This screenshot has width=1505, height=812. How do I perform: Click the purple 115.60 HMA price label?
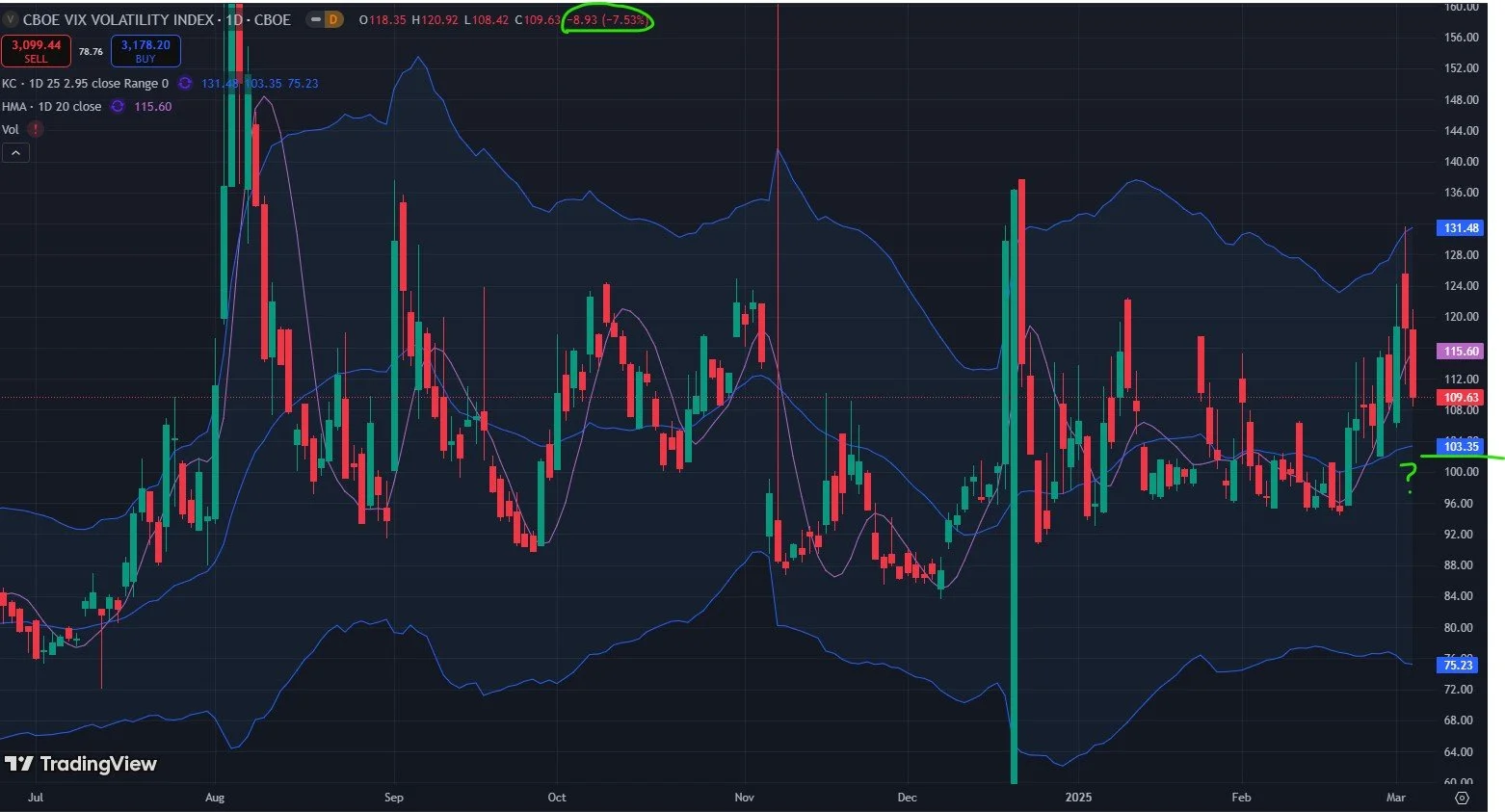(x=1461, y=352)
